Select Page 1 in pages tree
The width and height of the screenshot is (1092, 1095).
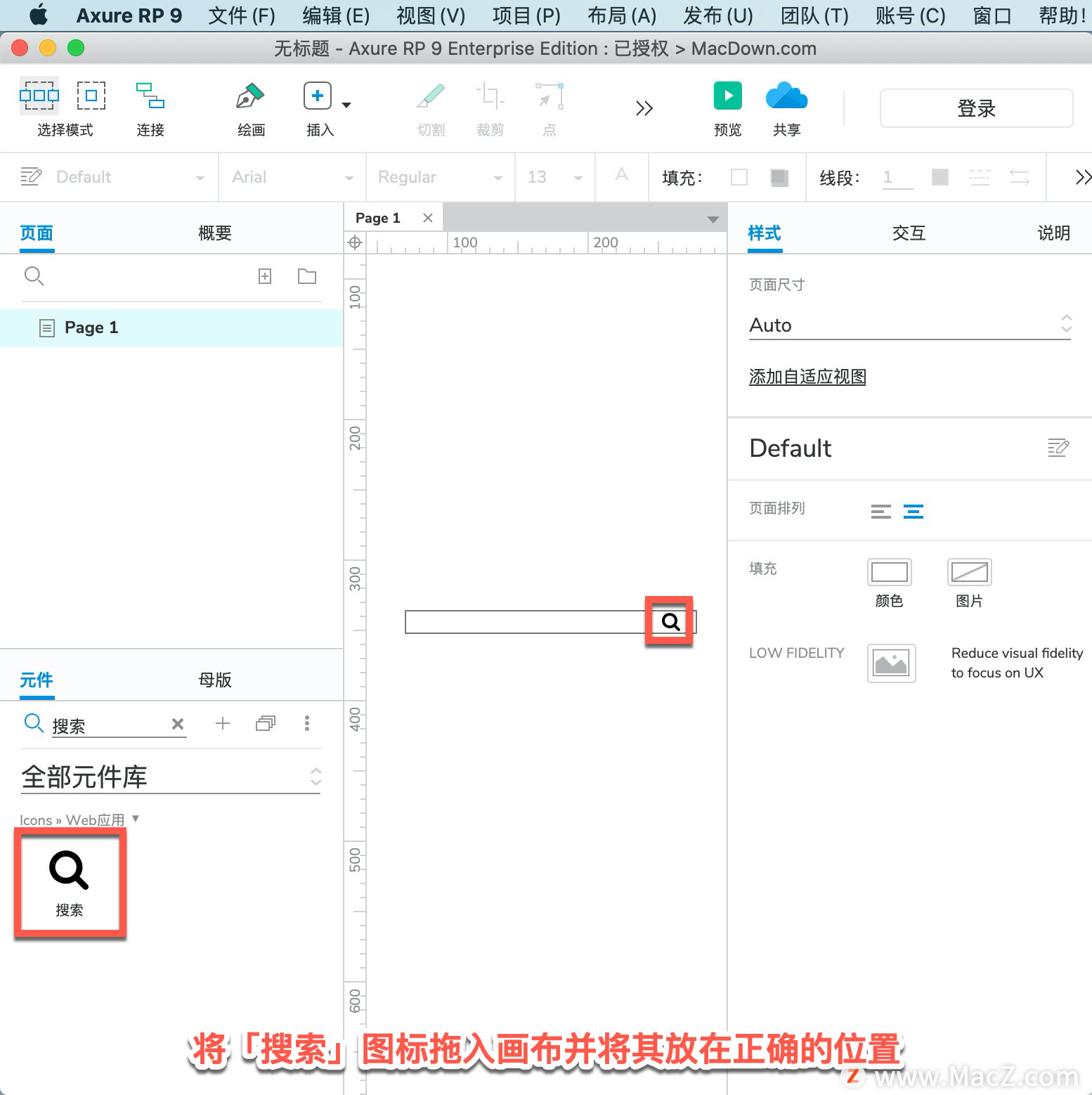coord(171,328)
